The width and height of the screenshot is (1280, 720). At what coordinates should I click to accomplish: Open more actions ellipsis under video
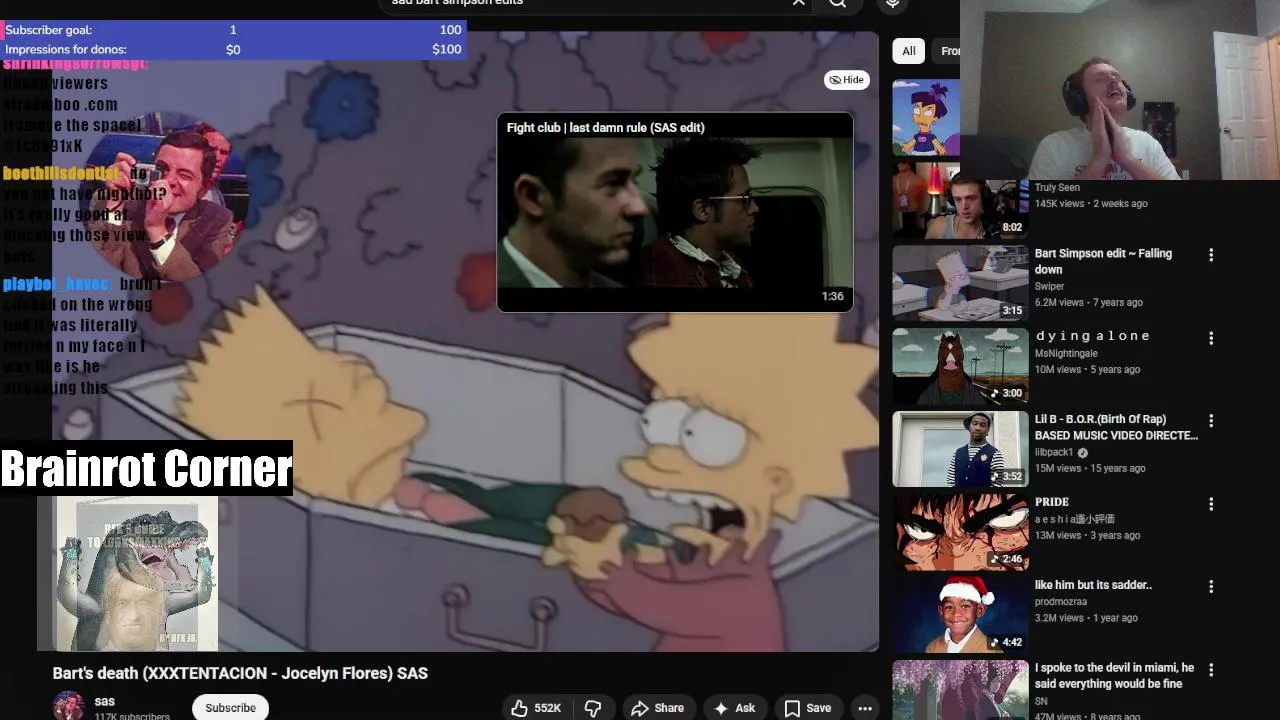click(x=865, y=708)
